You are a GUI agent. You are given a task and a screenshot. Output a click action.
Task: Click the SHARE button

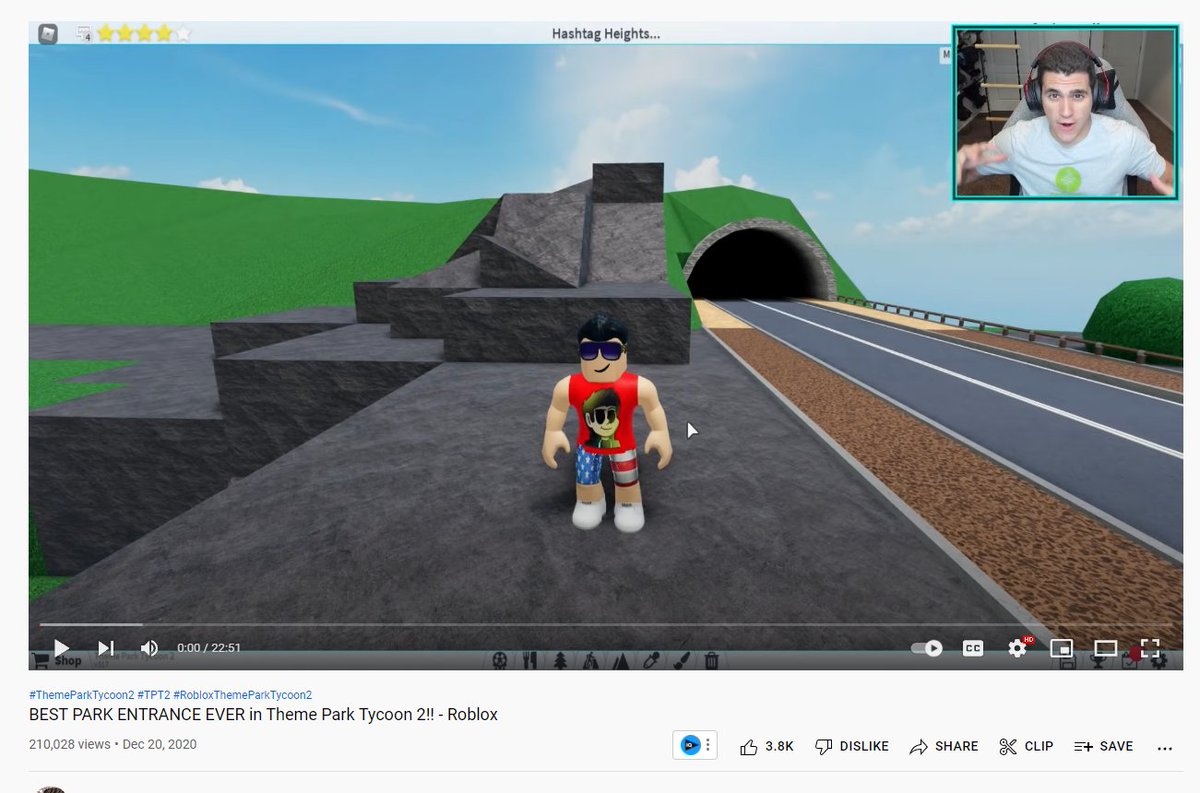coord(944,746)
